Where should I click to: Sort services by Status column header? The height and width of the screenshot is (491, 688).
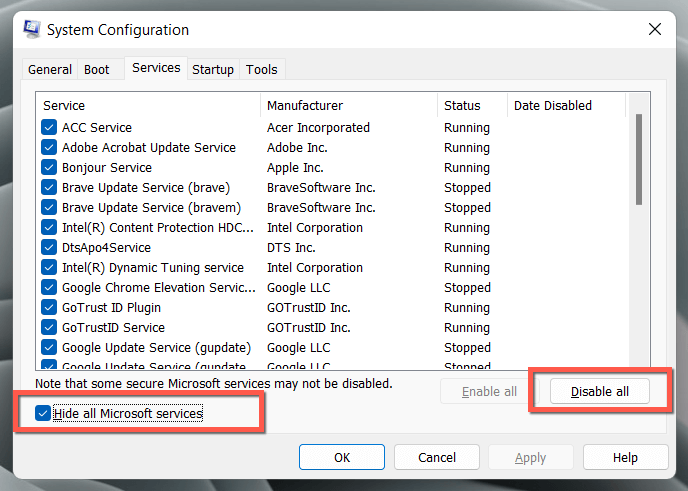462,106
